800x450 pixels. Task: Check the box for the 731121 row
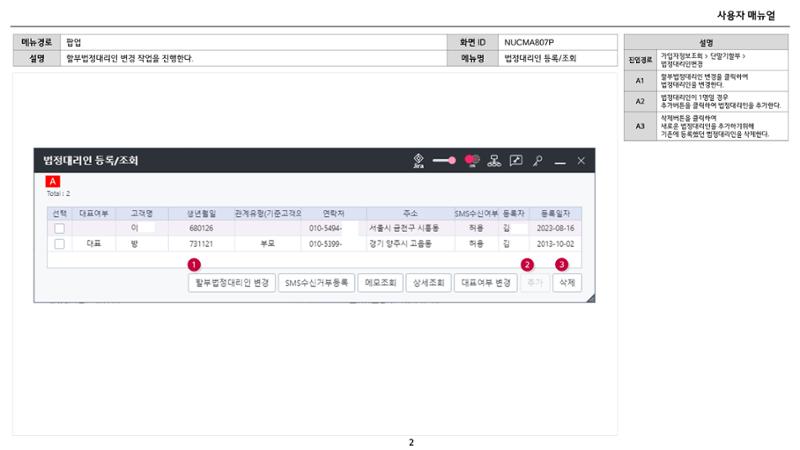click(x=60, y=244)
